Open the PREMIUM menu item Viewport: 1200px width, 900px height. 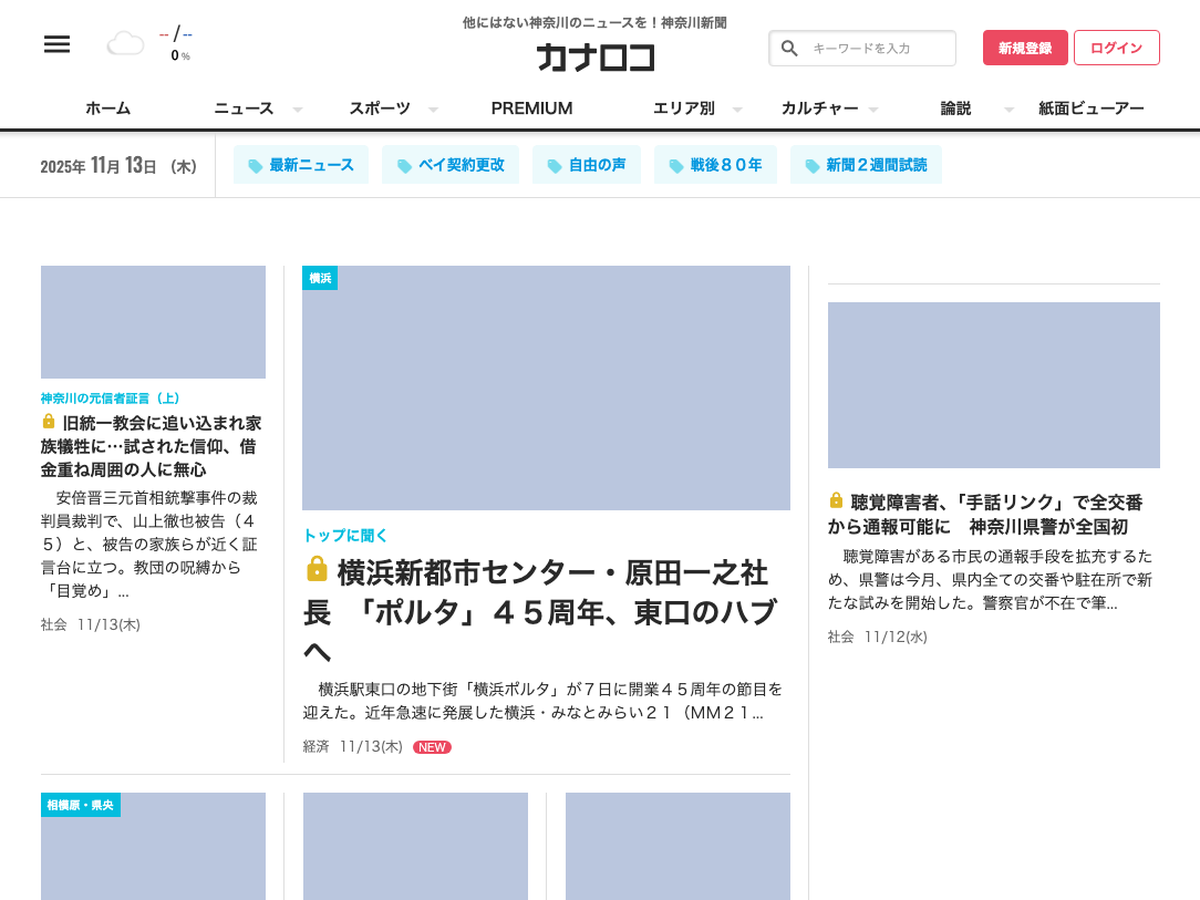pos(531,108)
